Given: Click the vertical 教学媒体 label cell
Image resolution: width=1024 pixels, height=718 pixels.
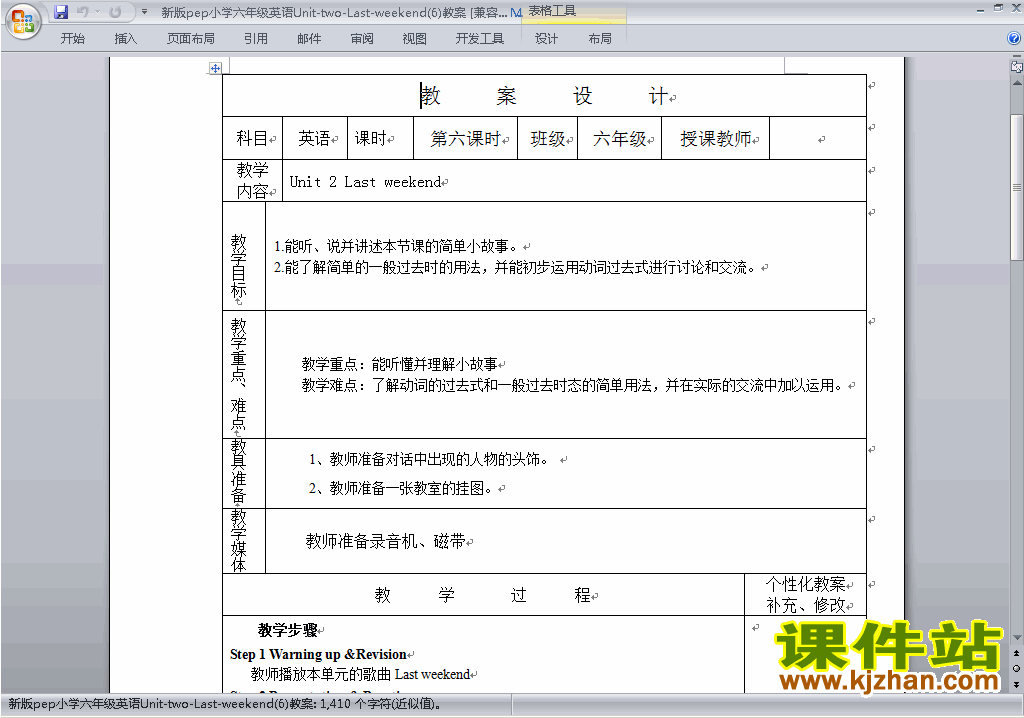Looking at the screenshot, I should click(244, 541).
